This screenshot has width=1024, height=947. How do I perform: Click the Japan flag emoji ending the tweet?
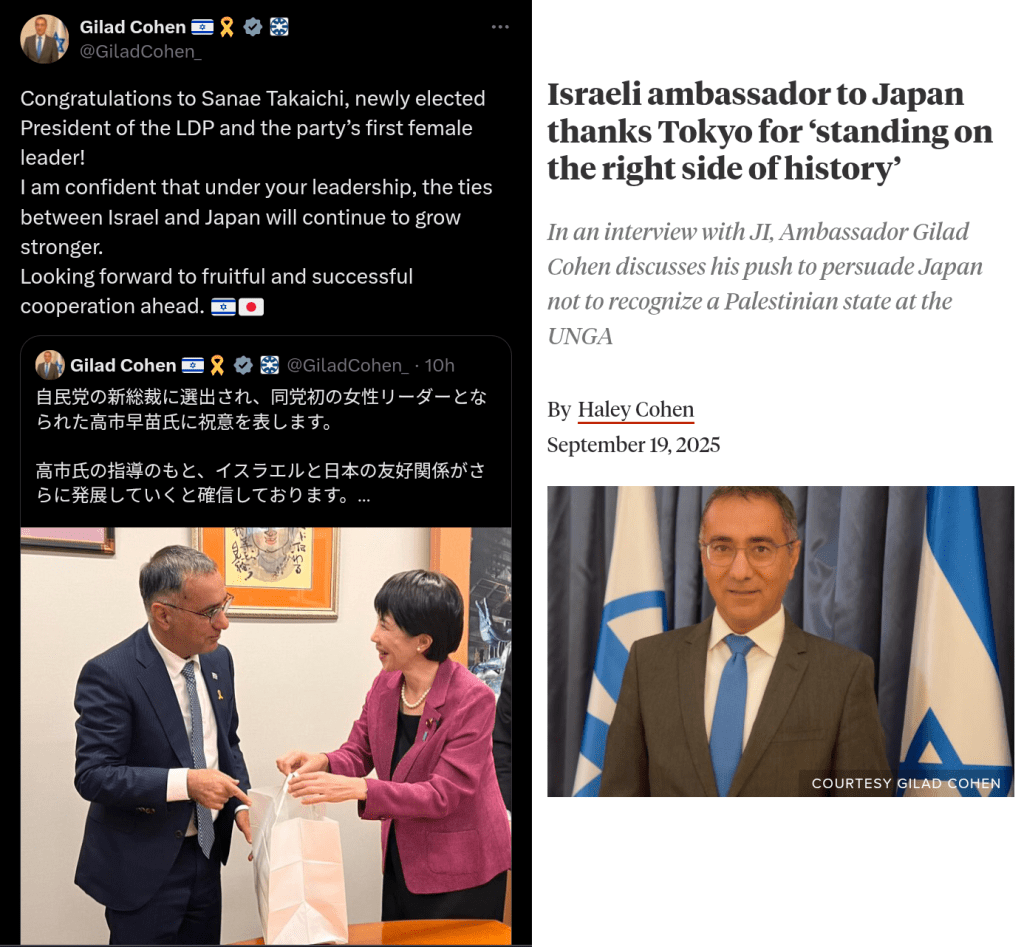[x=251, y=307]
